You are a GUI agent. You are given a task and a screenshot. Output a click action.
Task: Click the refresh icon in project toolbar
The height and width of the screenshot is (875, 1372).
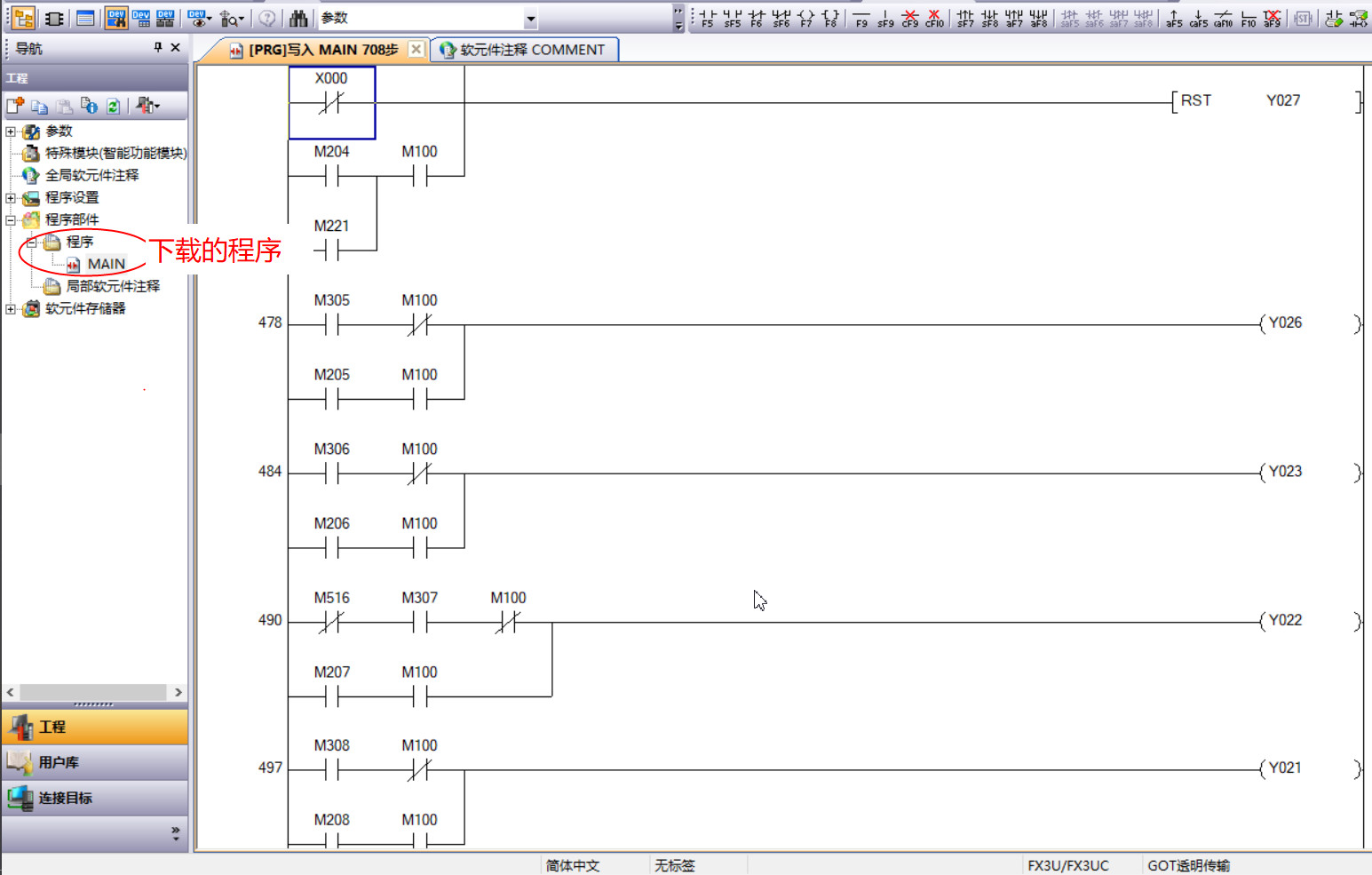[x=113, y=107]
